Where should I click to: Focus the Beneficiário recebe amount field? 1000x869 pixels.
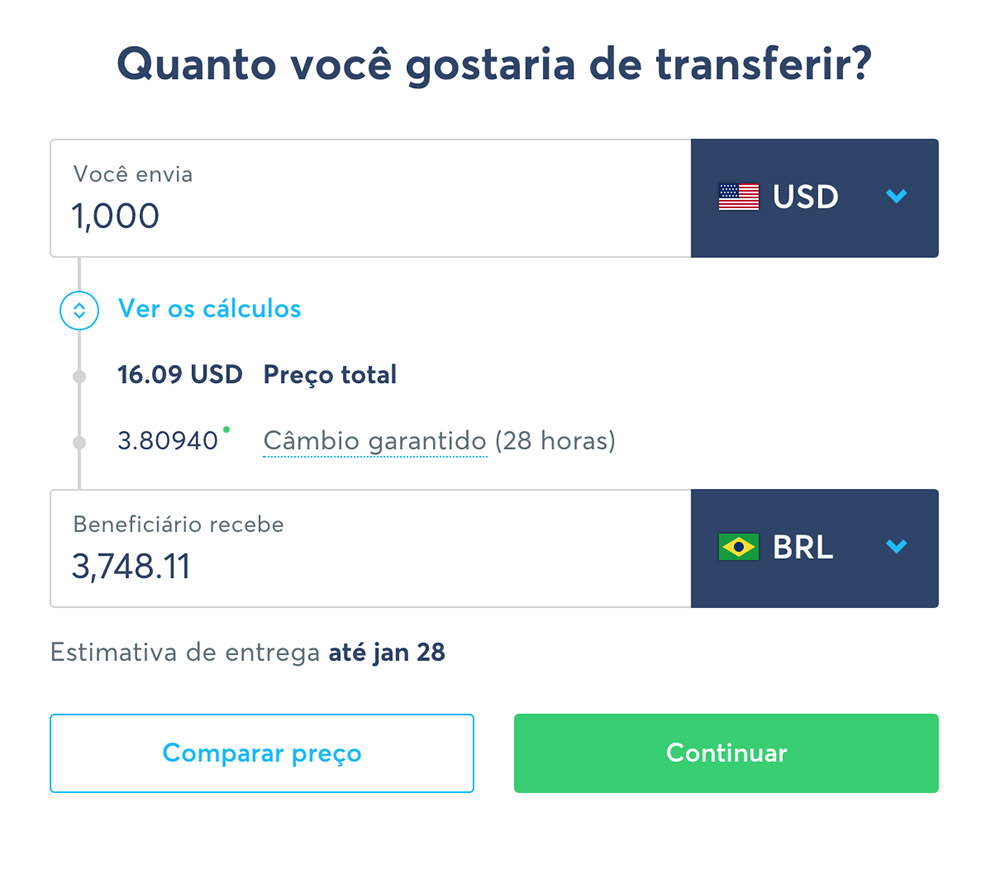pos(371,548)
